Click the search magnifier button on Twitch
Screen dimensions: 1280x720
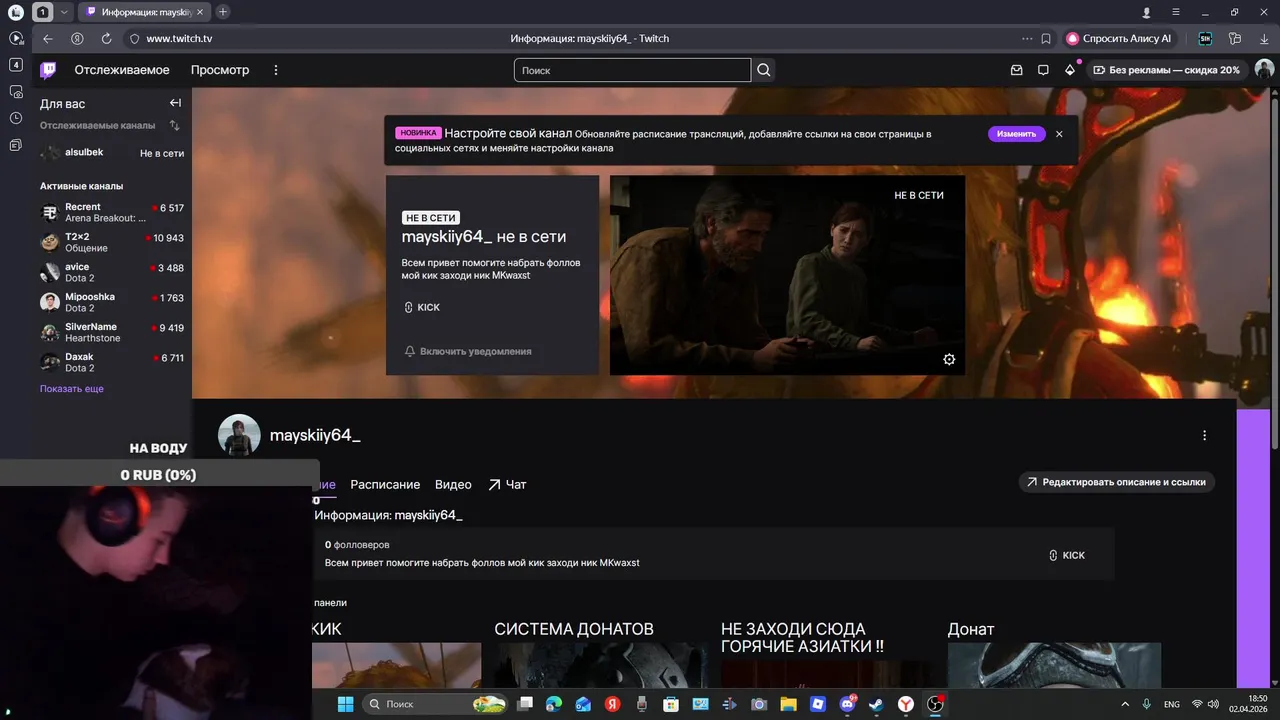pyautogui.click(x=764, y=70)
